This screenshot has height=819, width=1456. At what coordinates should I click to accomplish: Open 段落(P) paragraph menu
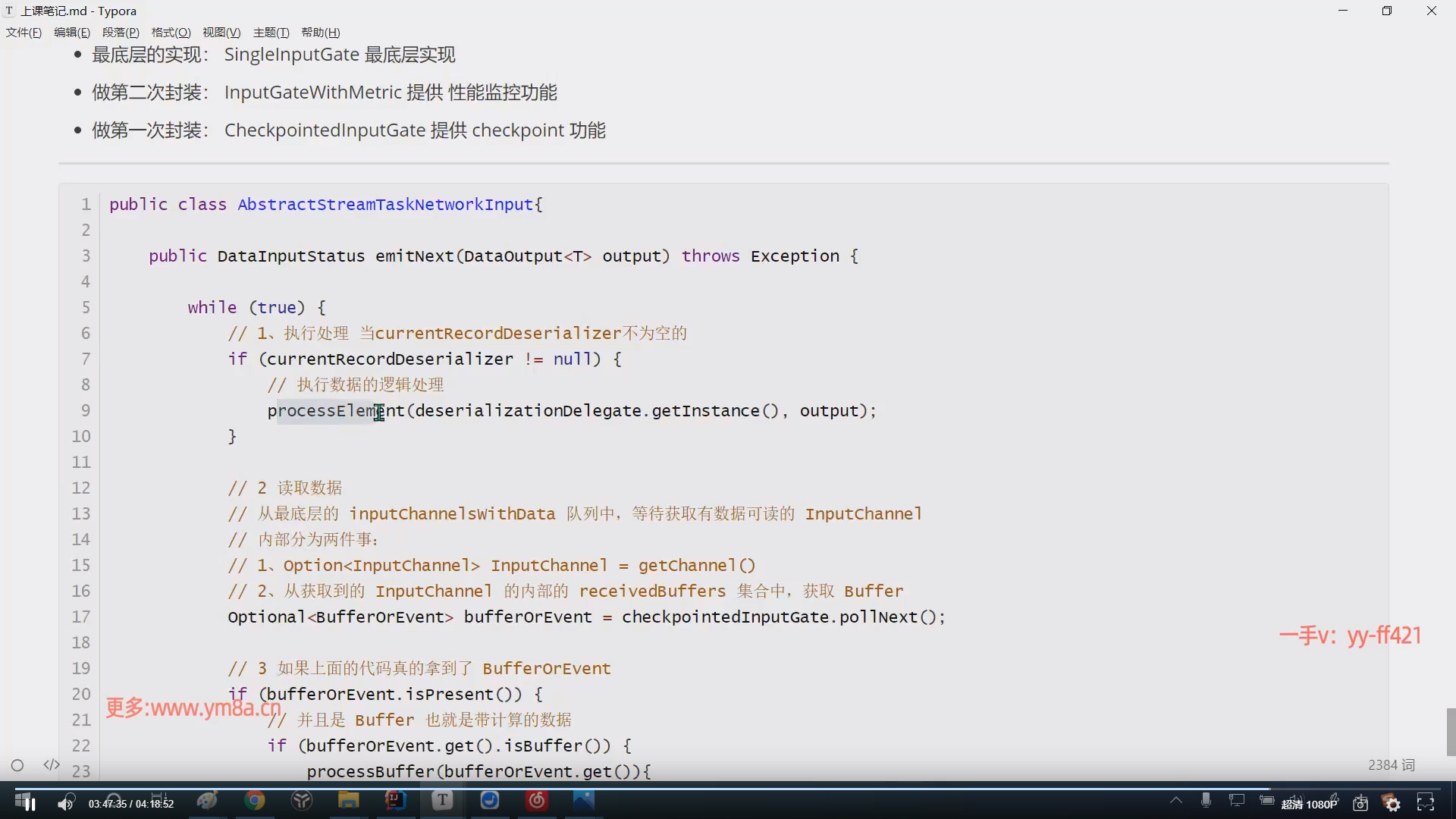point(121,33)
